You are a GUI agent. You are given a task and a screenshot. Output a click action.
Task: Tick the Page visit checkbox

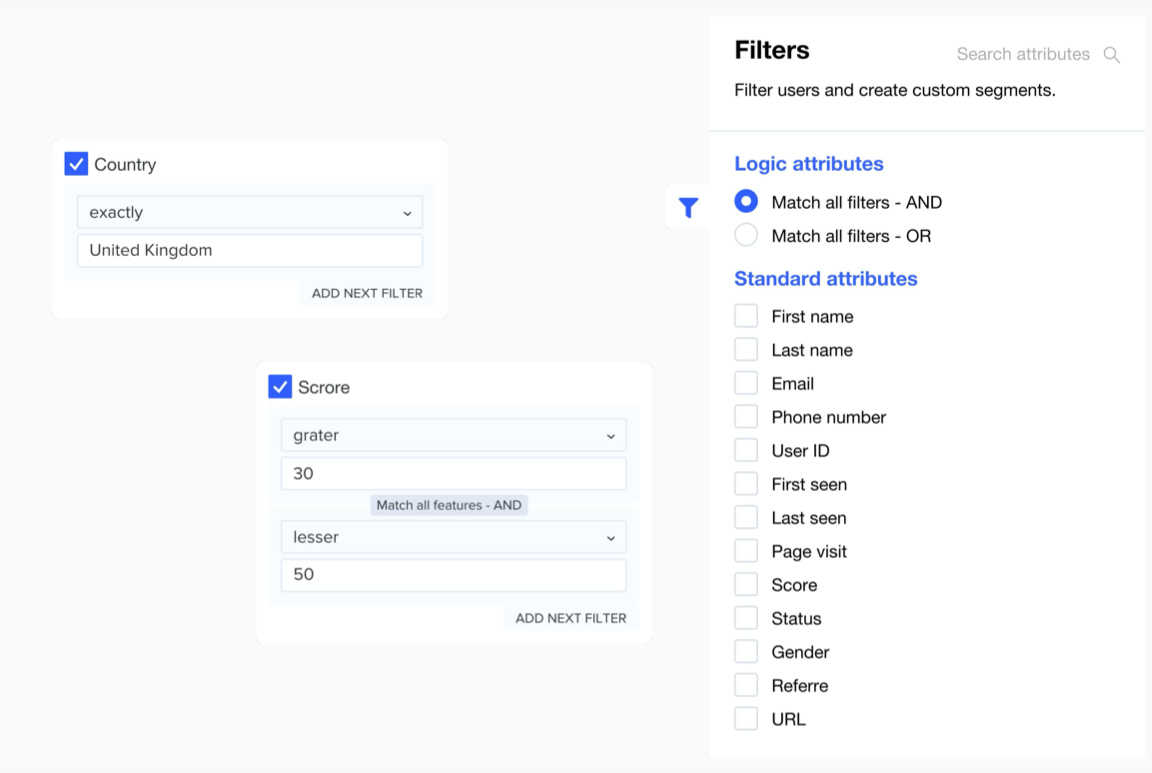[746, 551]
